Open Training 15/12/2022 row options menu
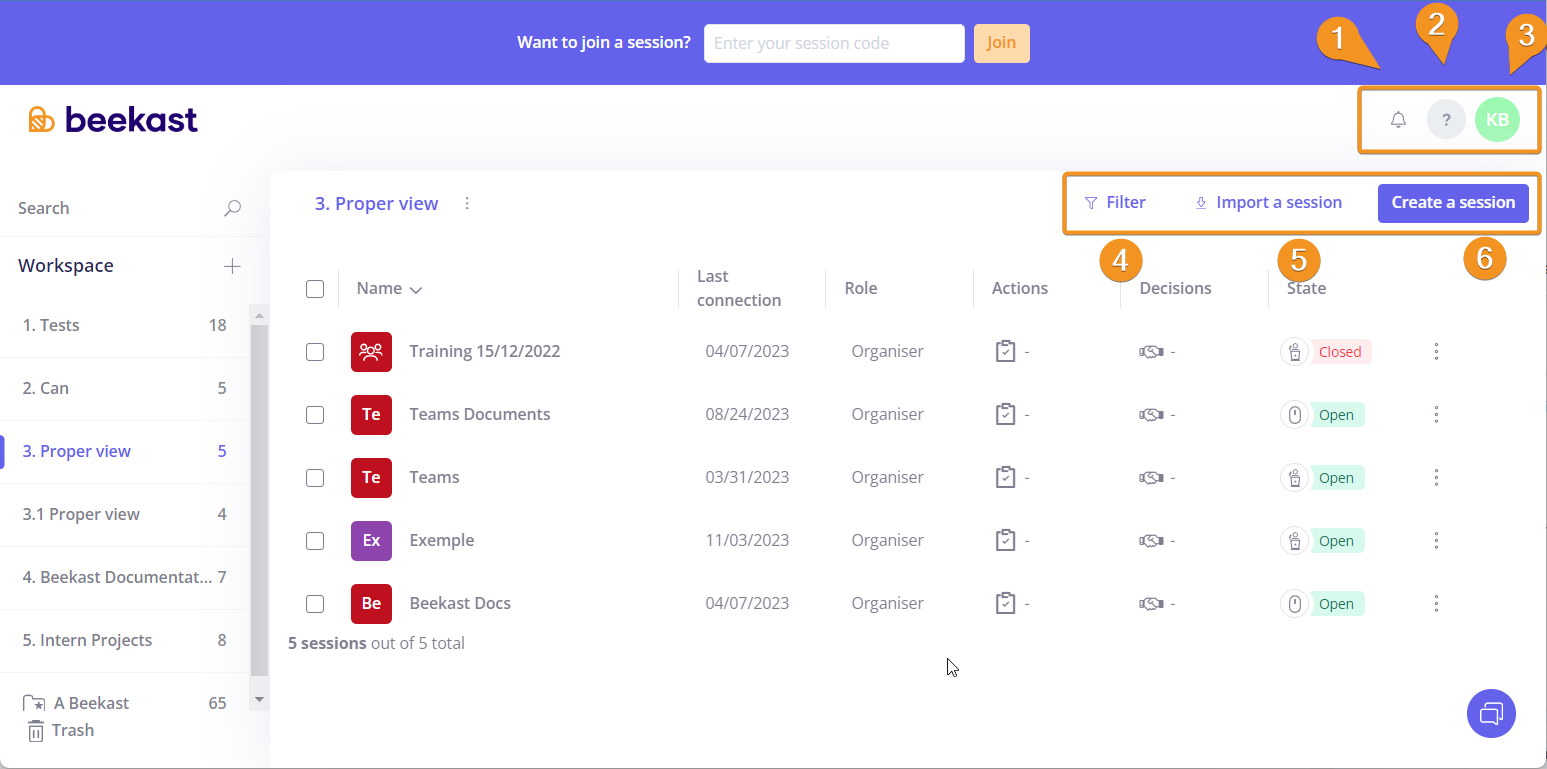Viewport: 1547px width, 769px height. [x=1436, y=351]
